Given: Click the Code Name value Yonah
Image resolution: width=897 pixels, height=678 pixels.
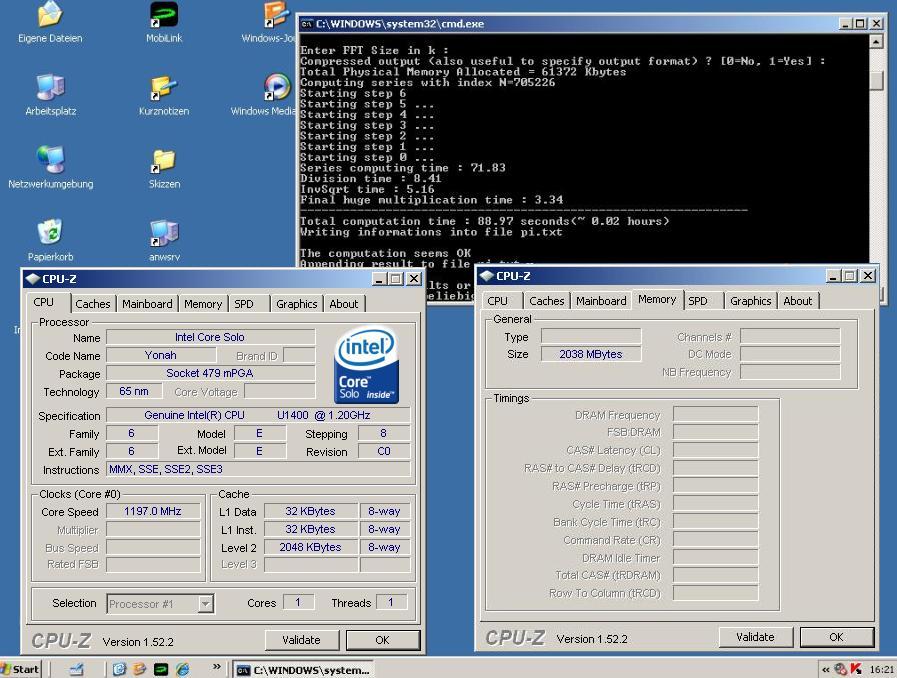Looking at the screenshot, I should (x=160, y=355).
